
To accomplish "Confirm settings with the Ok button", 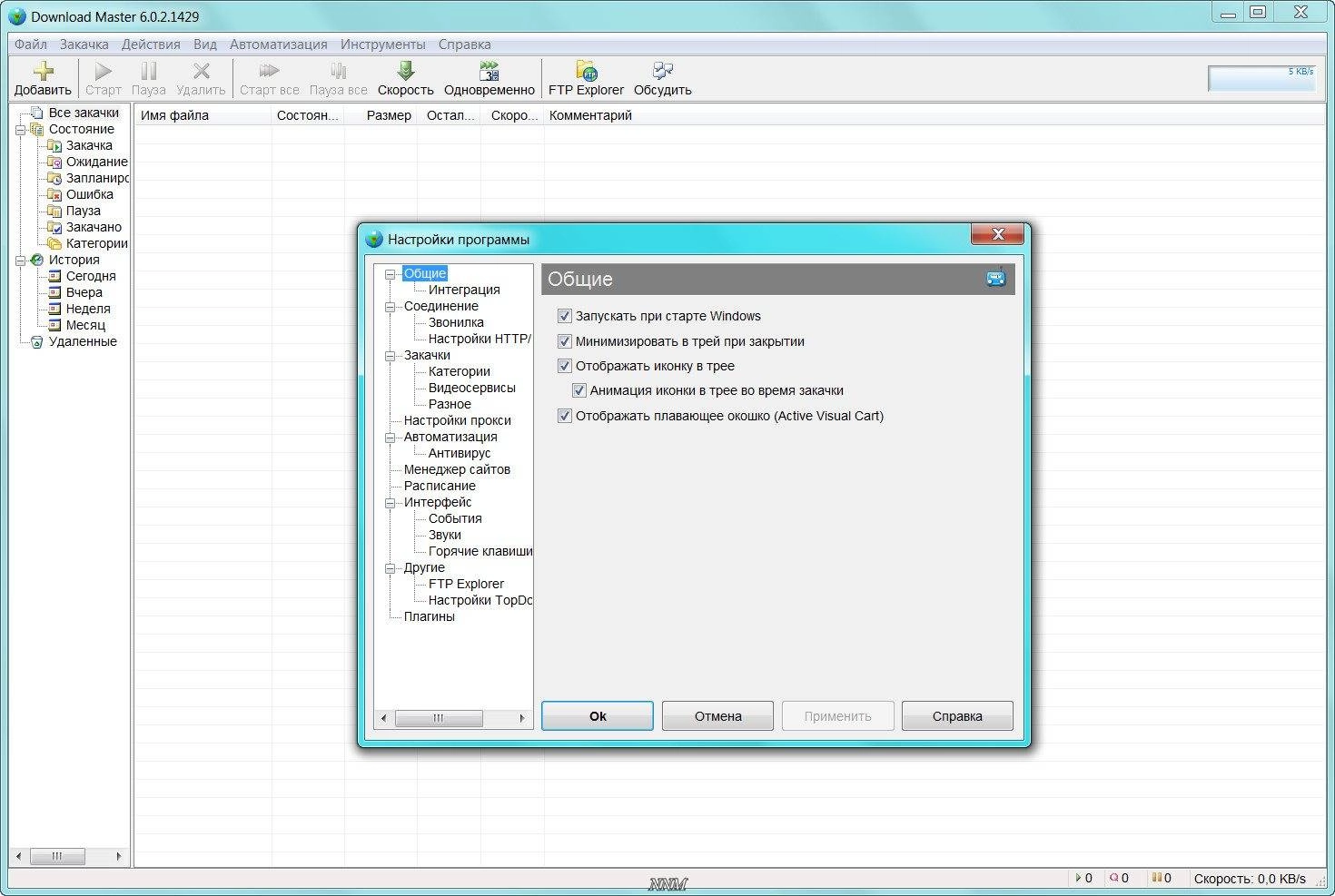I will (x=598, y=716).
